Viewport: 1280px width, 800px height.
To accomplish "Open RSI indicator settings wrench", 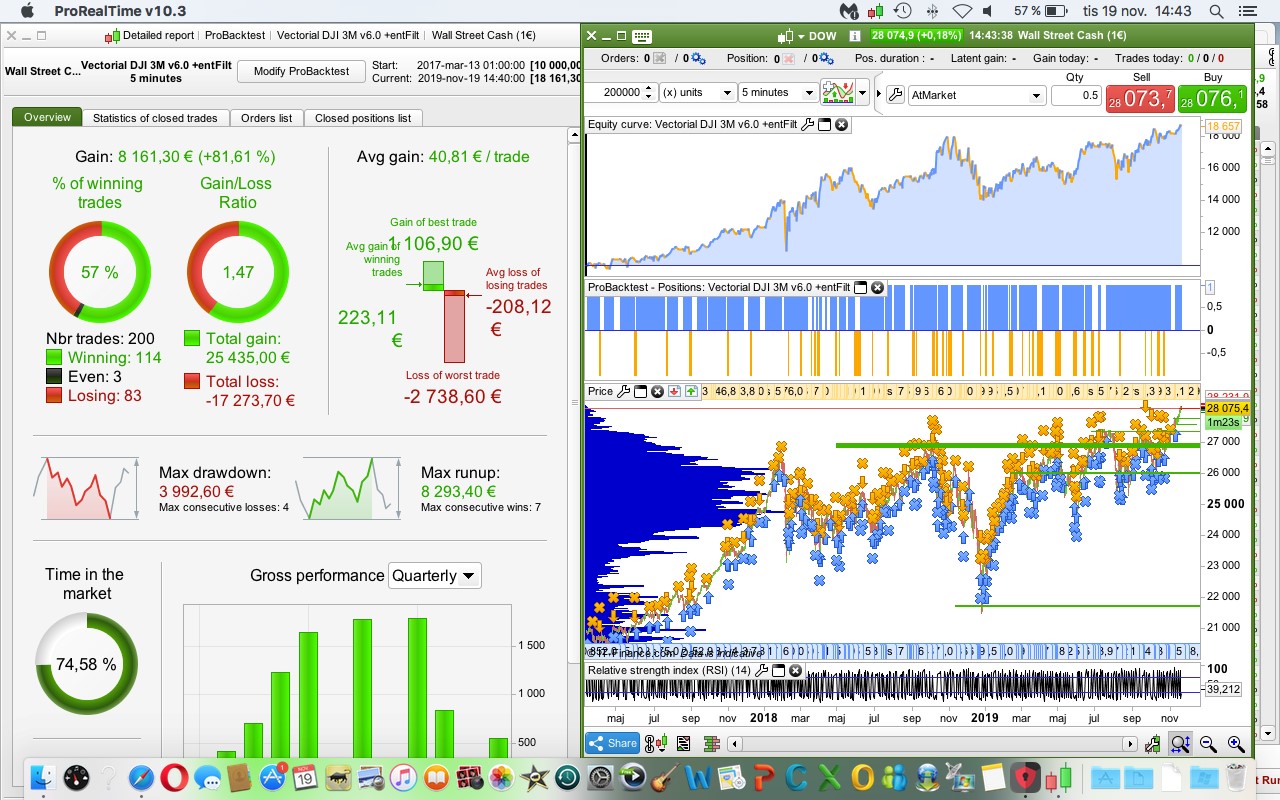I will pos(762,670).
